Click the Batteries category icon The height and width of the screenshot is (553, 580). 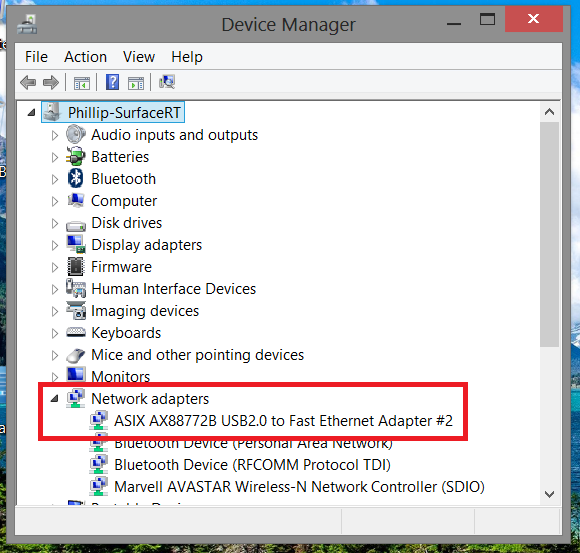click(76, 156)
